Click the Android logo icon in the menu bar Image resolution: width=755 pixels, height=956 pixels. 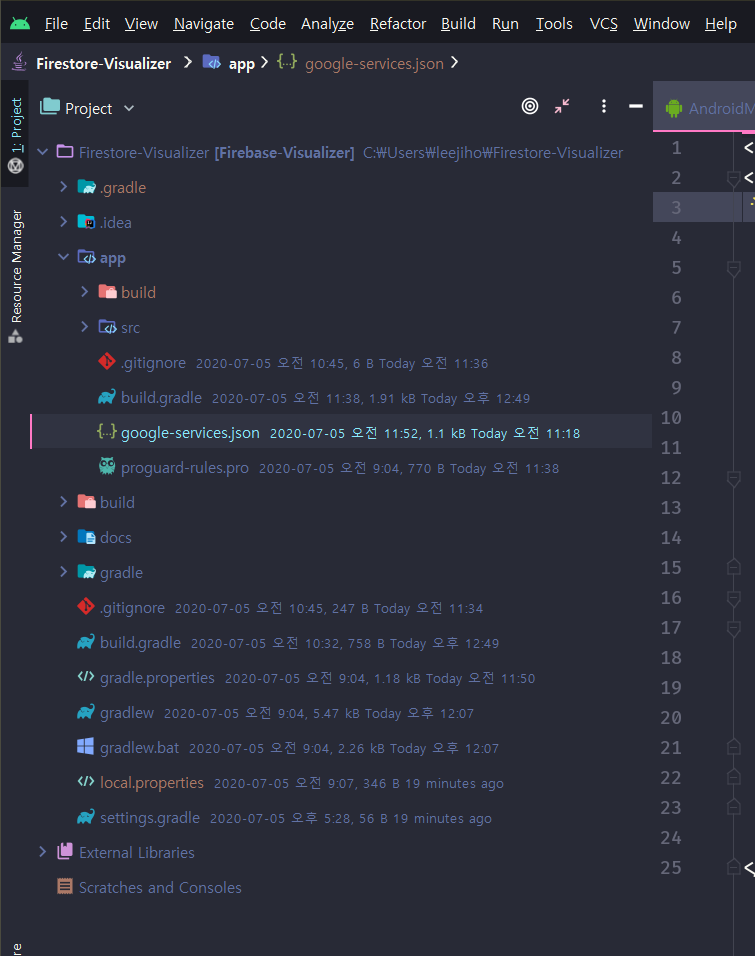pos(19,23)
